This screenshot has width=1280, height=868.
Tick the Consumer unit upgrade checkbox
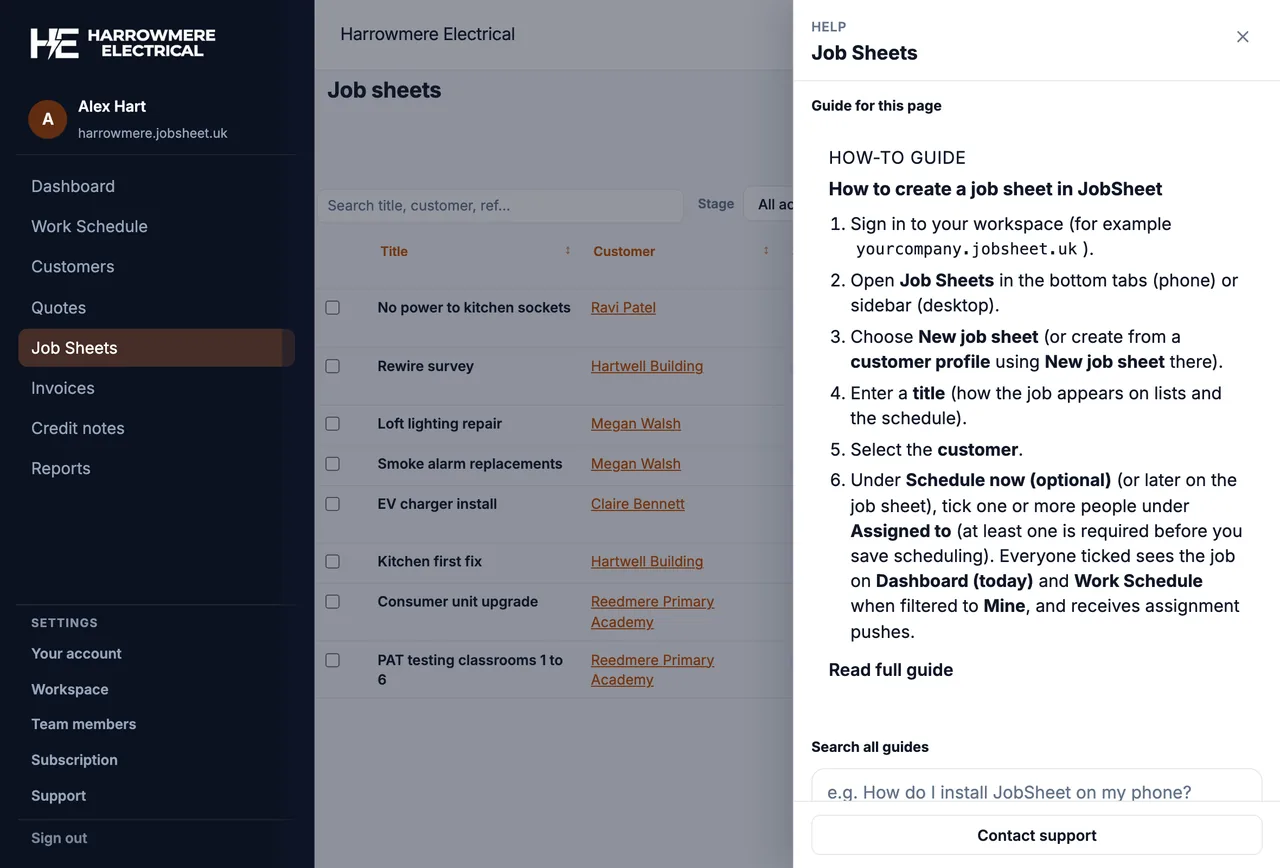[x=333, y=602]
